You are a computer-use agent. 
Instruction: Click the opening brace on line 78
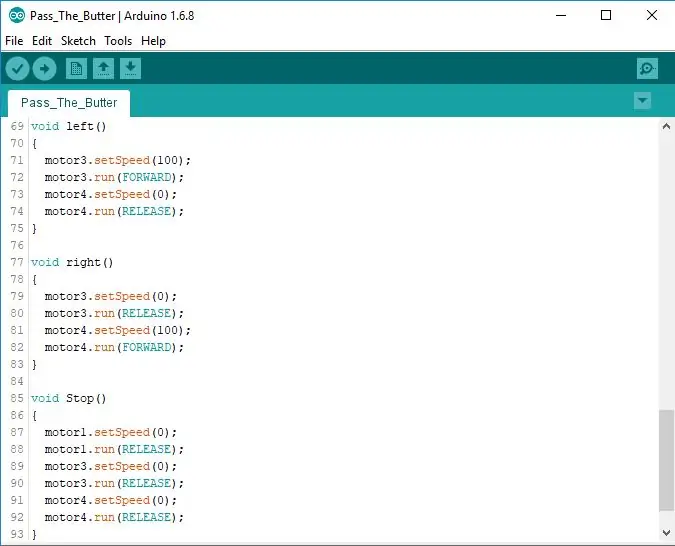[x=34, y=279]
